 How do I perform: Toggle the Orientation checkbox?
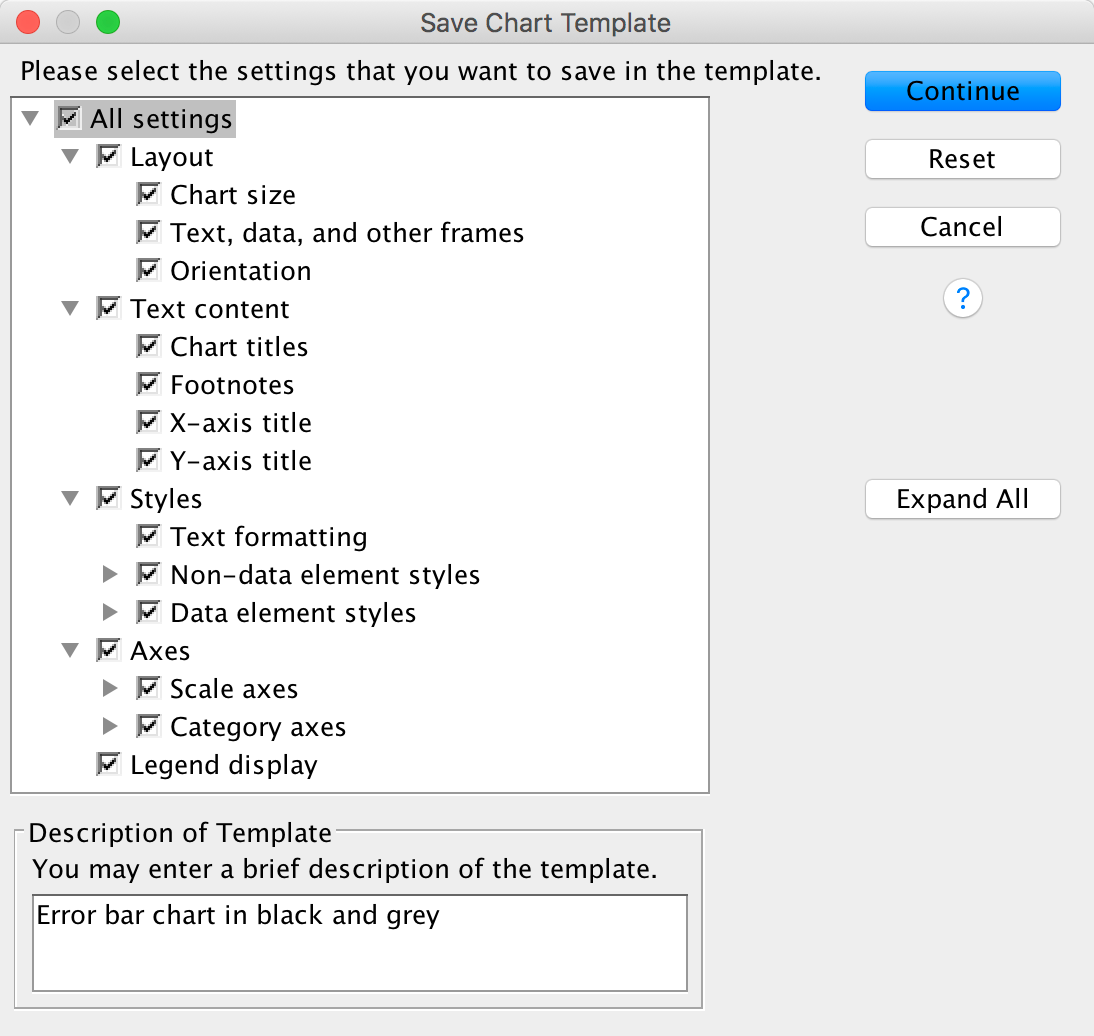pyautogui.click(x=148, y=270)
